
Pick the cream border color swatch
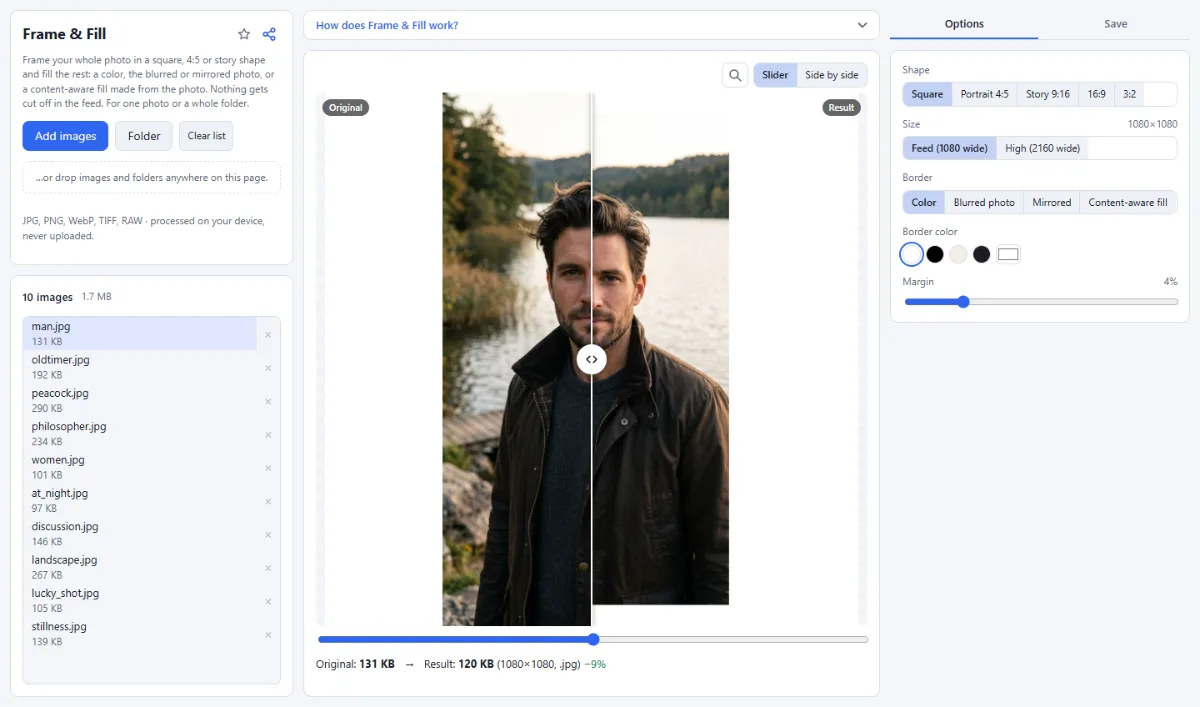[x=958, y=254]
